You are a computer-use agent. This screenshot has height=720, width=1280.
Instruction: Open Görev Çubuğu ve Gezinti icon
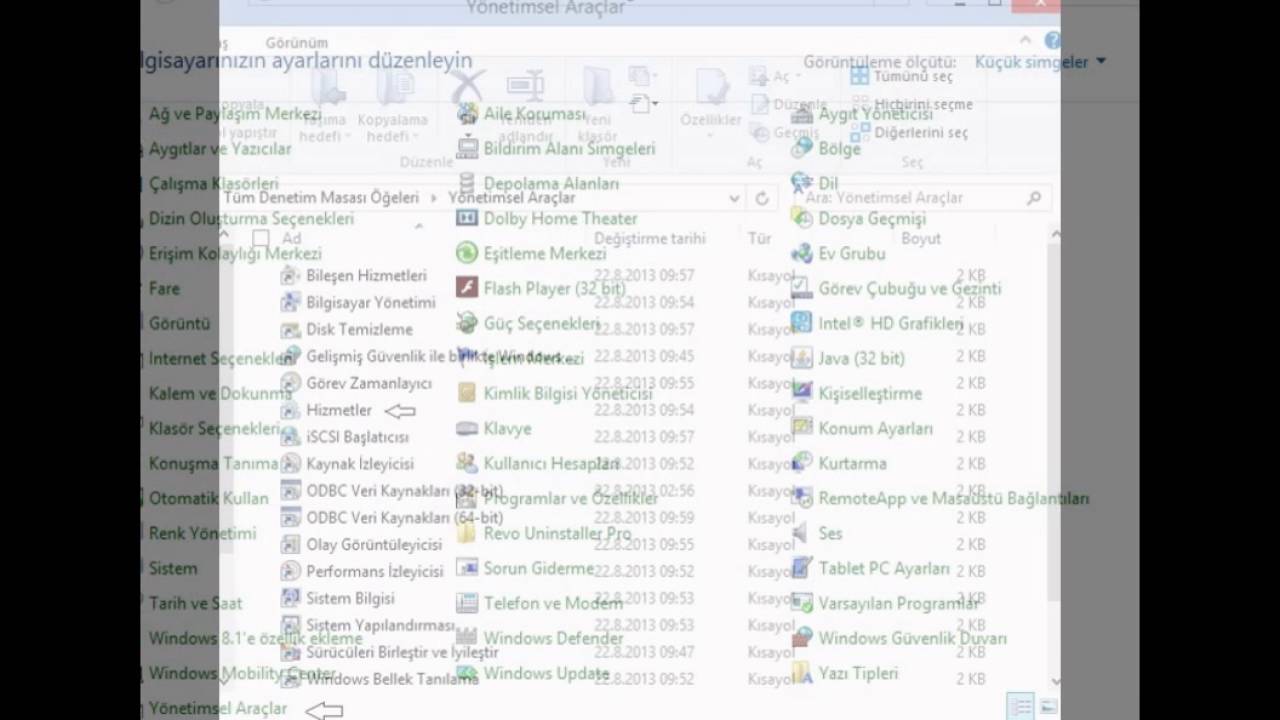tap(801, 288)
